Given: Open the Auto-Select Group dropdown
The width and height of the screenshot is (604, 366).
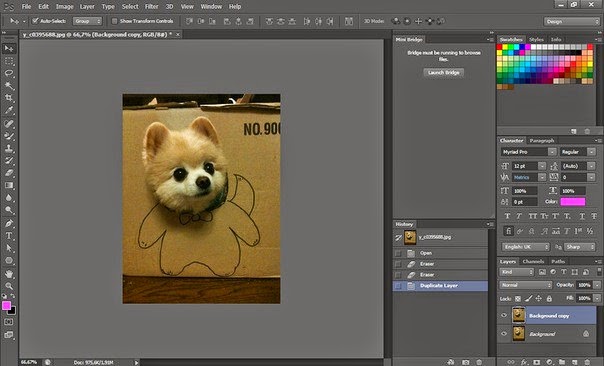Looking at the screenshot, I should click(x=87, y=21).
